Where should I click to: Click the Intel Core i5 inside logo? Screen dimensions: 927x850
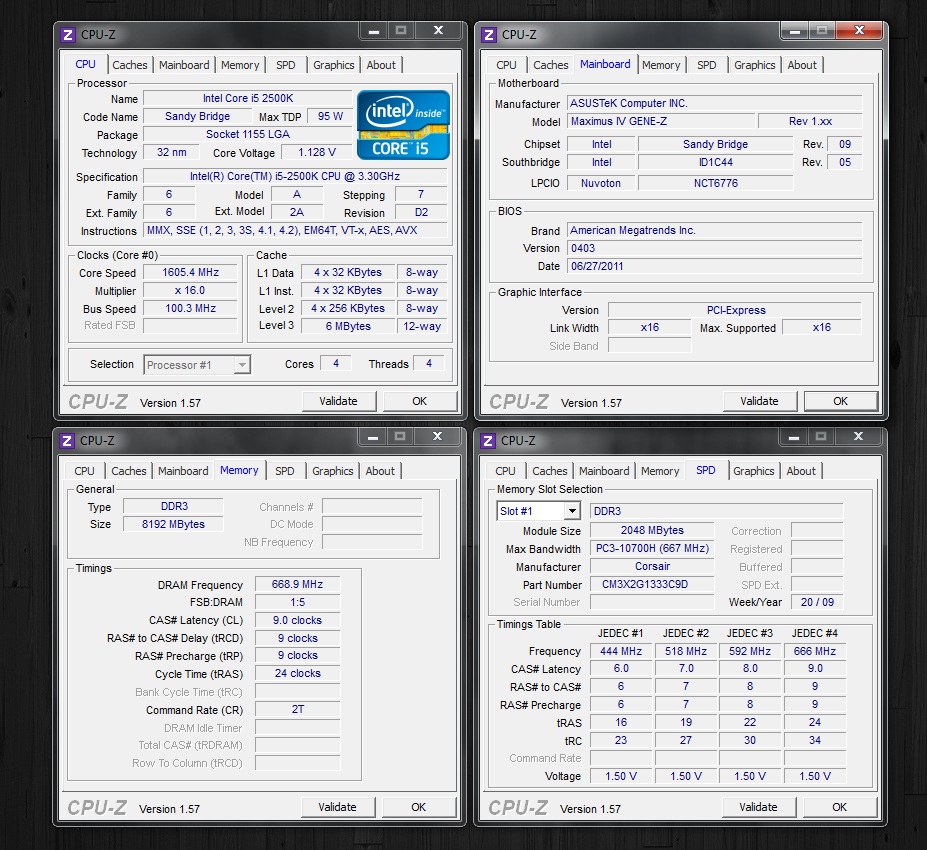coord(404,125)
